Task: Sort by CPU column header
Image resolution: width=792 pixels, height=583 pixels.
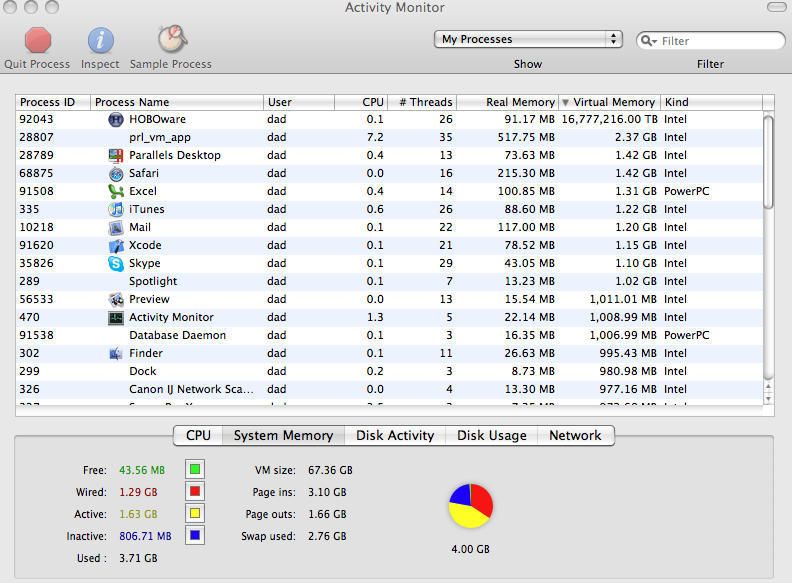Action: click(361, 102)
